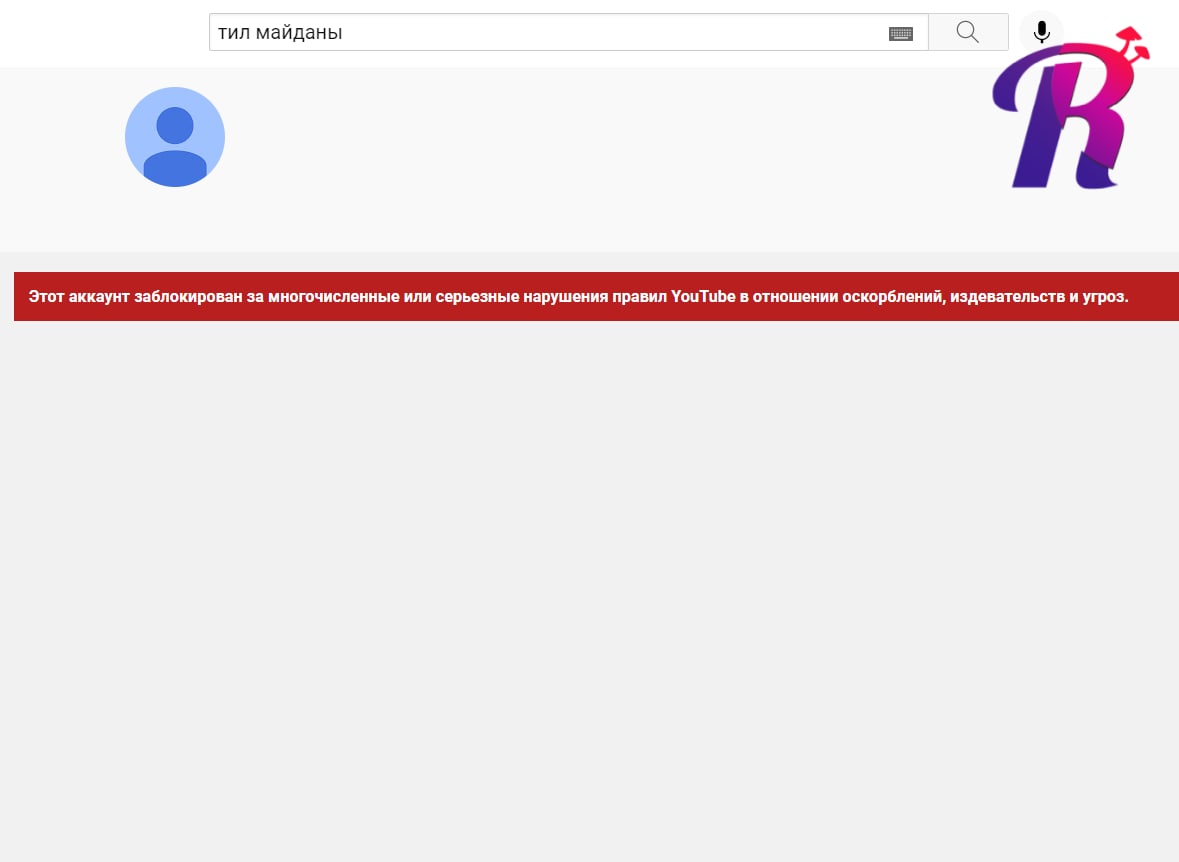Open the virtual keyboard icon in search box
Screen dimensions: 1179x862
(900, 33)
